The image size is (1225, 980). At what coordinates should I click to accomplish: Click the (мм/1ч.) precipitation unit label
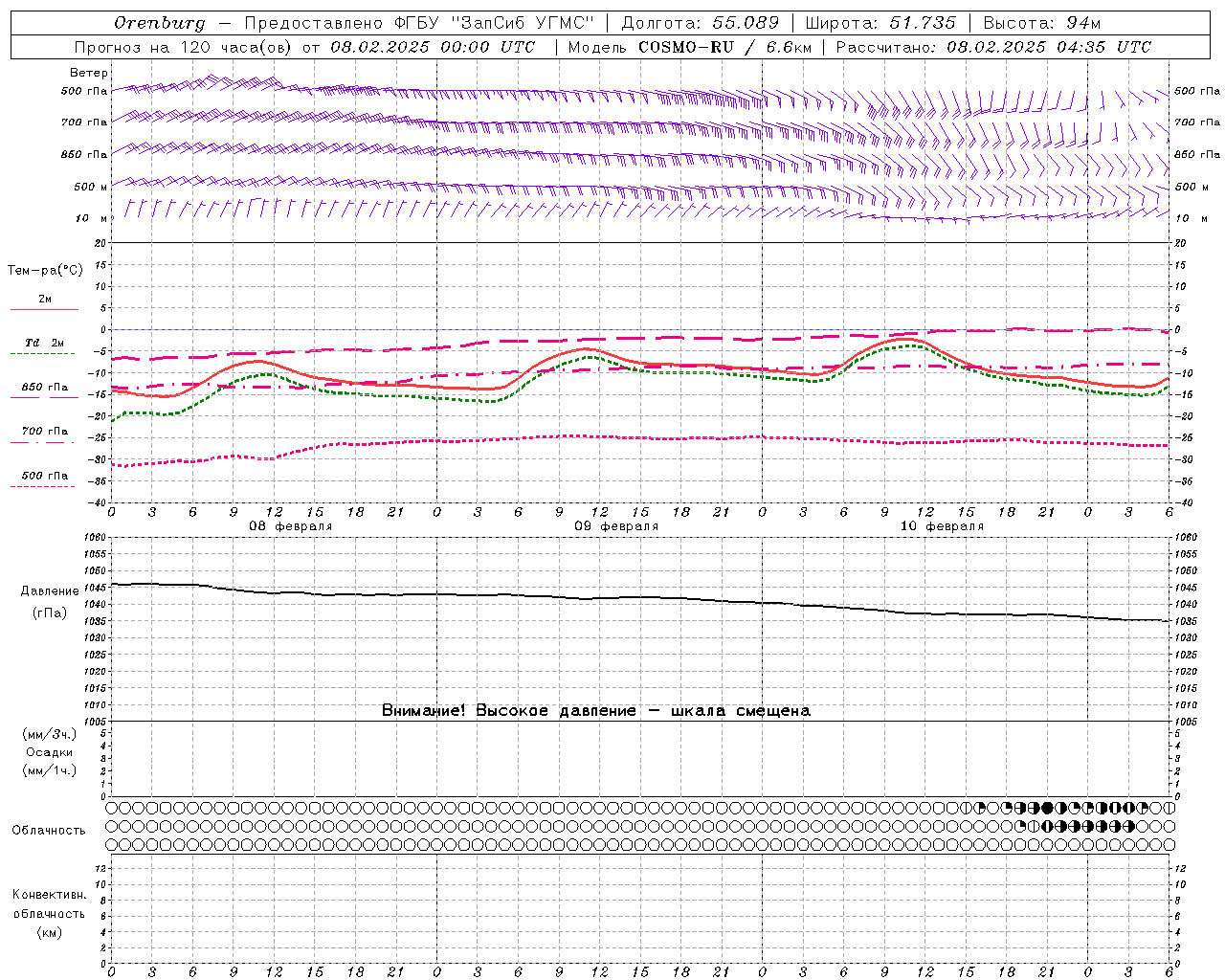click(x=50, y=770)
